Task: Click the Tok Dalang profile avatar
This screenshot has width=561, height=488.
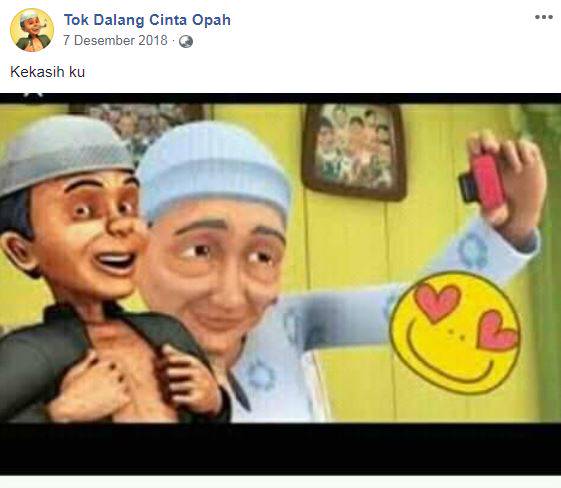Action: click(32, 30)
